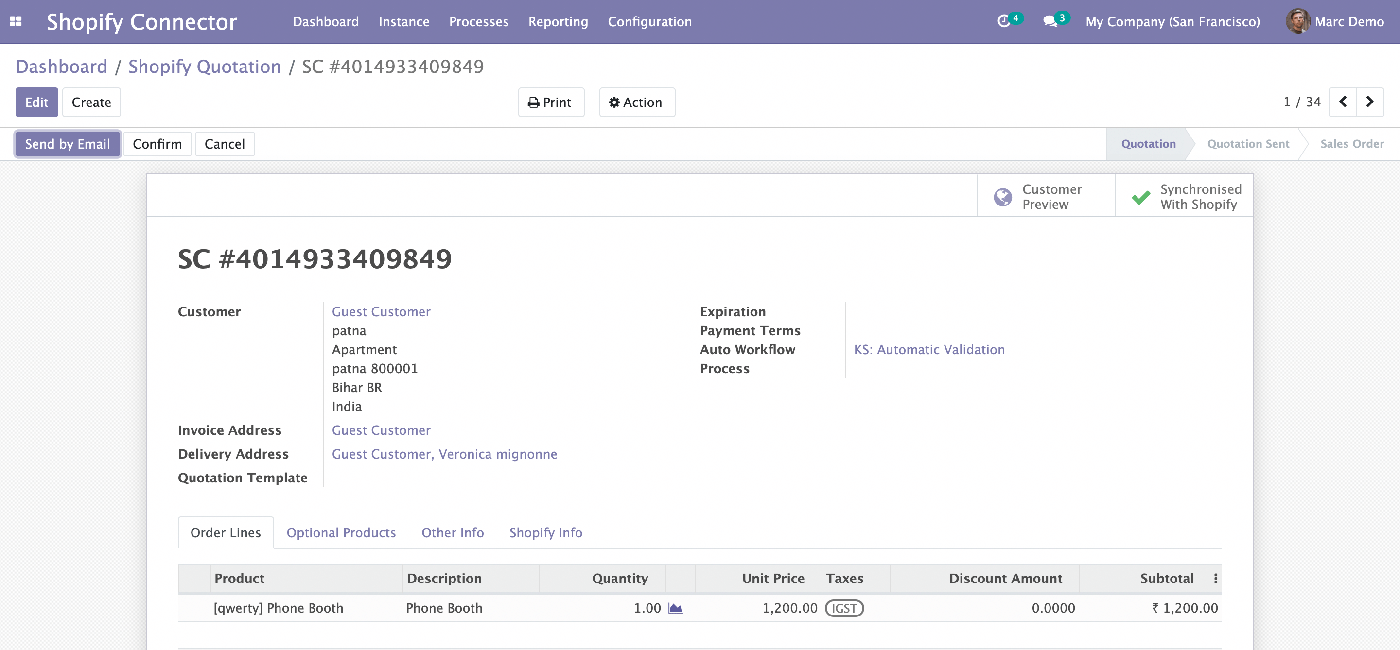Switch to the Other Info tab

click(453, 532)
